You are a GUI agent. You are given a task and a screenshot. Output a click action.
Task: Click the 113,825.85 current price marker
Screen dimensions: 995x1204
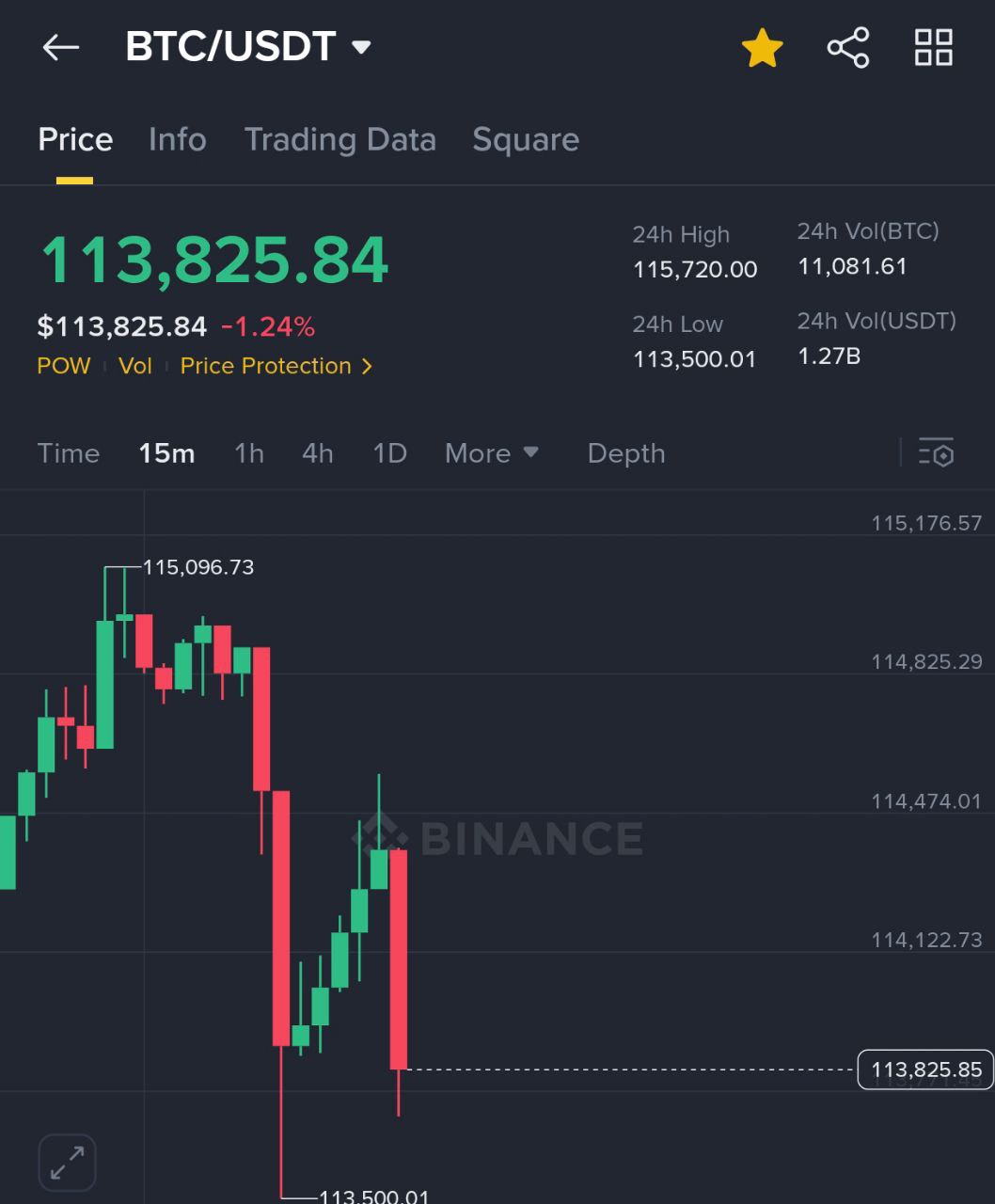point(925,1069)
